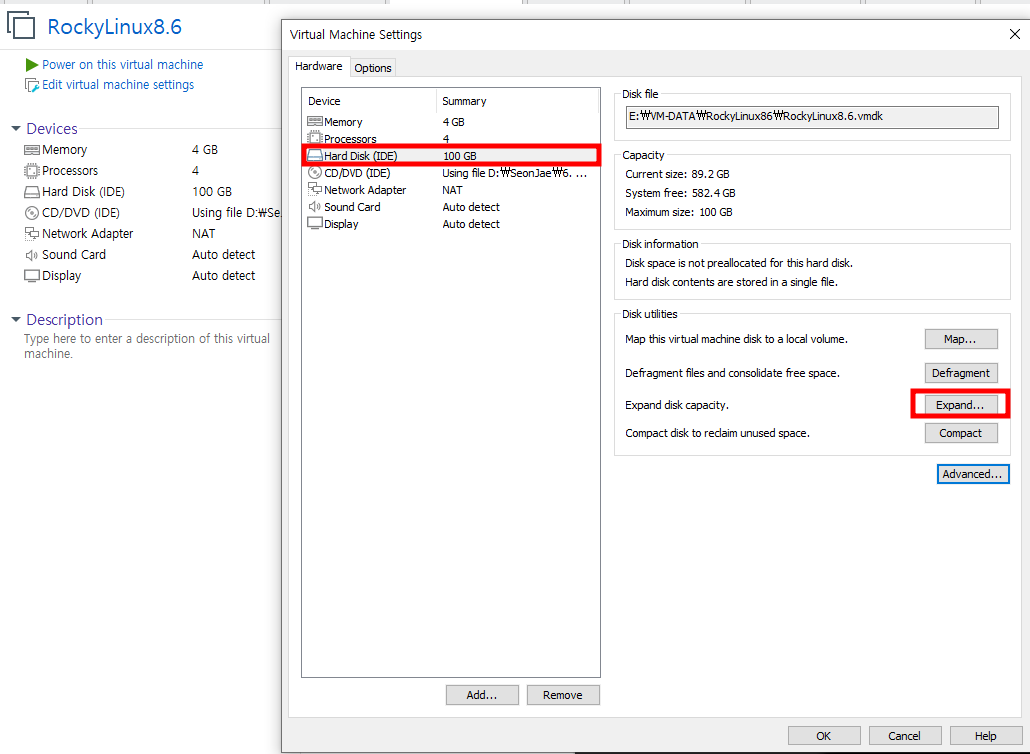The width and height of the screenshot is (1030, 754).
Task: Click the RockyLinux8.6 title text
Action: point(115,27)
